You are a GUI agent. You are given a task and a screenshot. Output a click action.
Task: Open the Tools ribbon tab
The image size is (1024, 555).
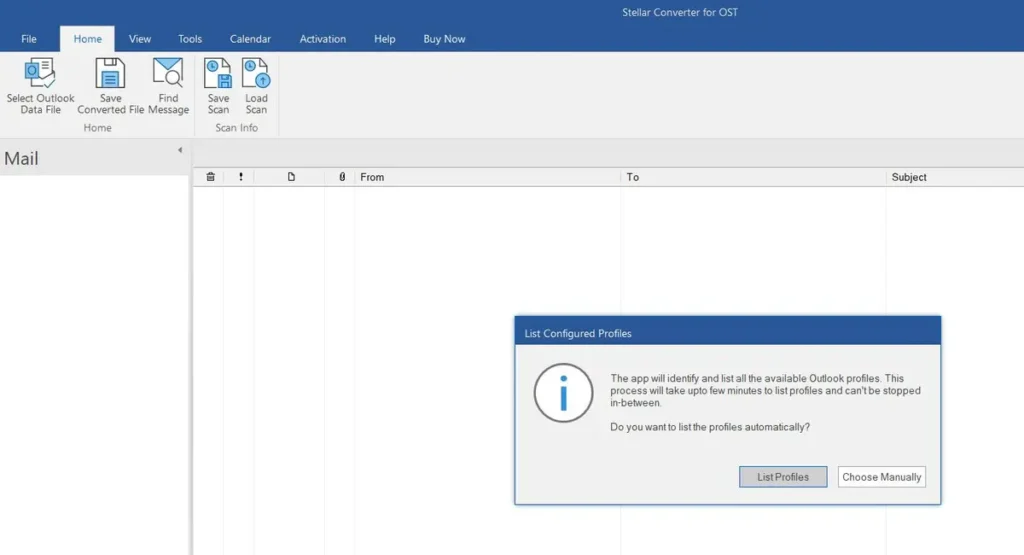click(x=190, y=39)
